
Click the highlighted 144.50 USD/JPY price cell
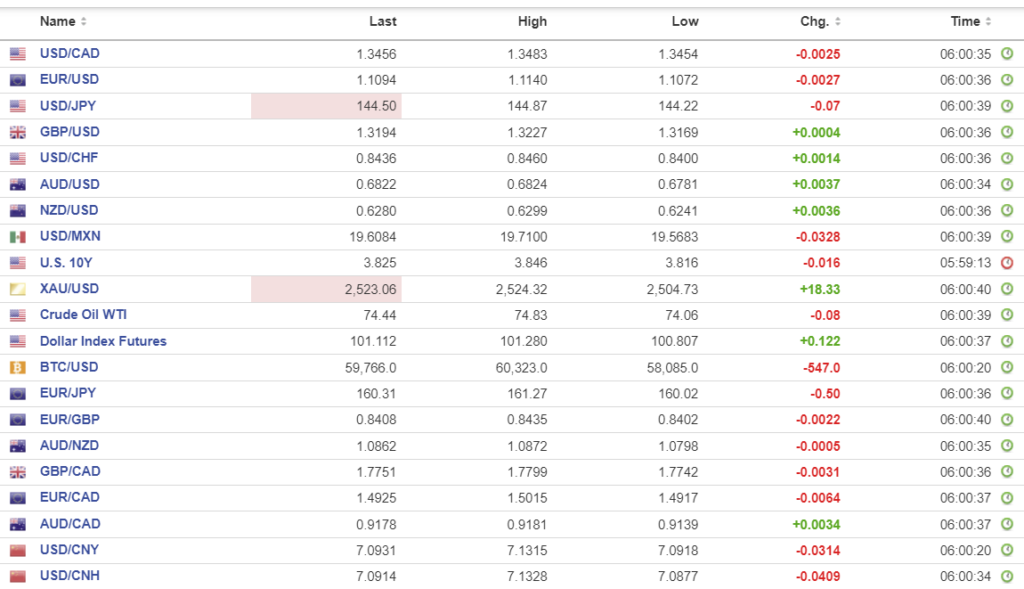(326, 106)
